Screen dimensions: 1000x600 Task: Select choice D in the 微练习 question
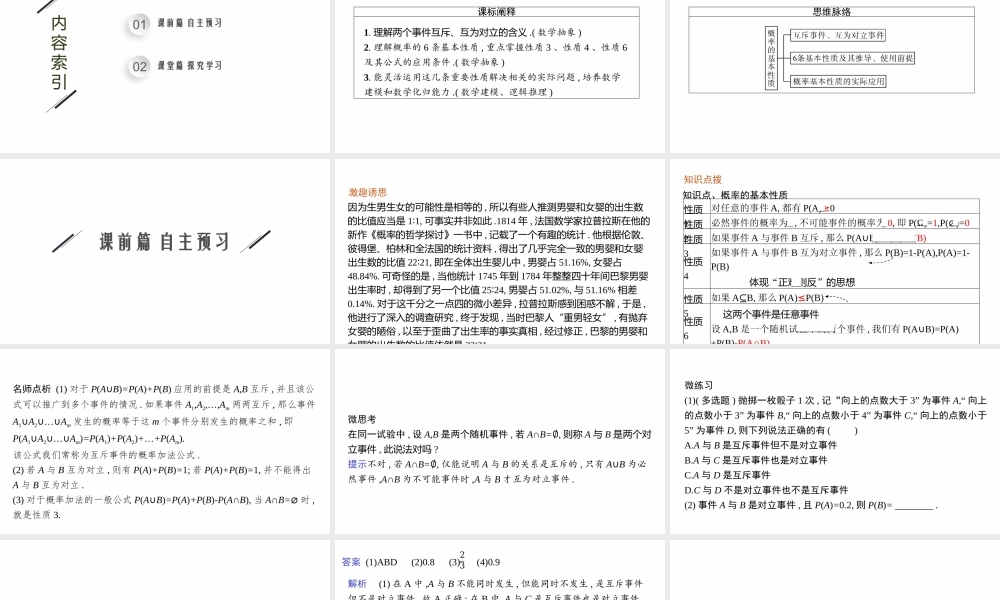pos(765,491)
